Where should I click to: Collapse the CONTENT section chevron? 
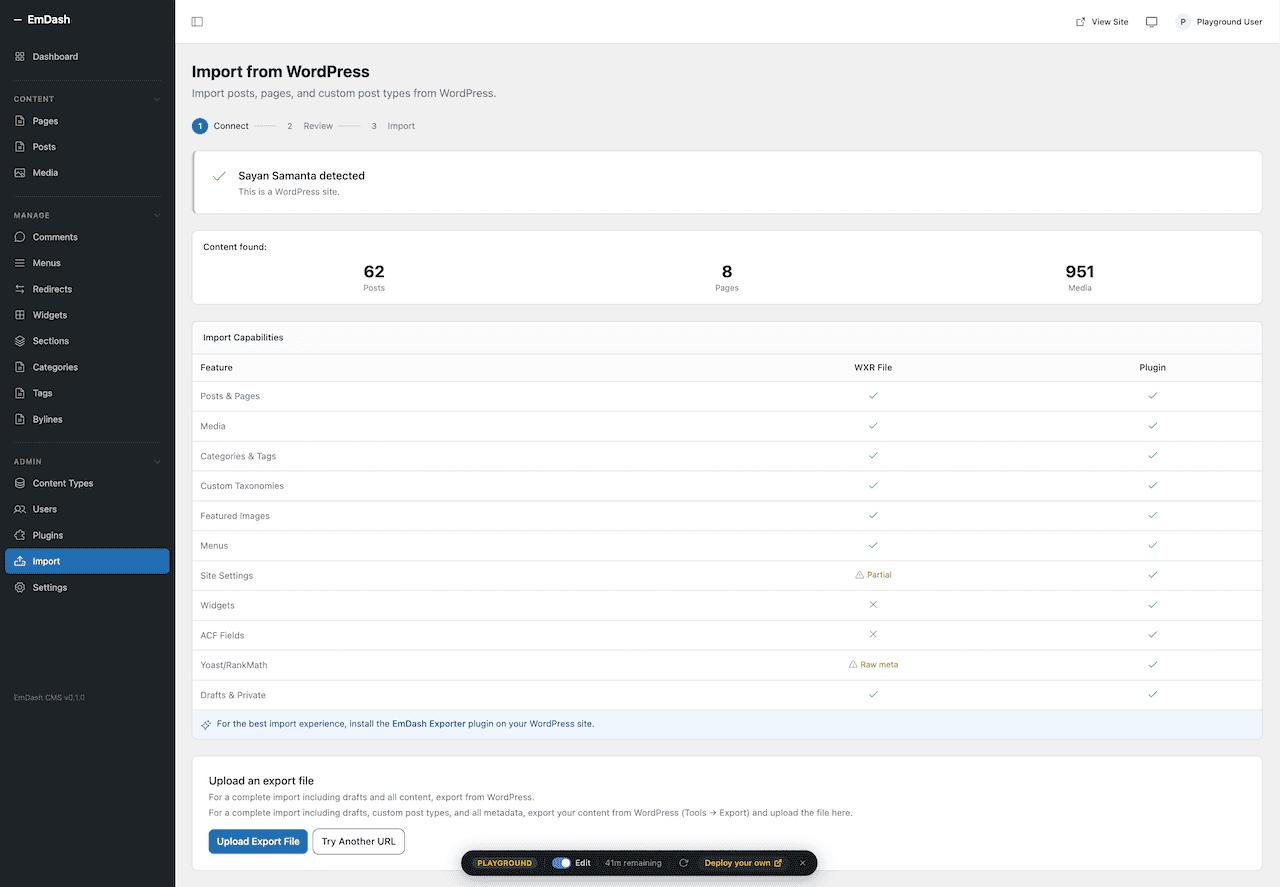coord(156,98)
